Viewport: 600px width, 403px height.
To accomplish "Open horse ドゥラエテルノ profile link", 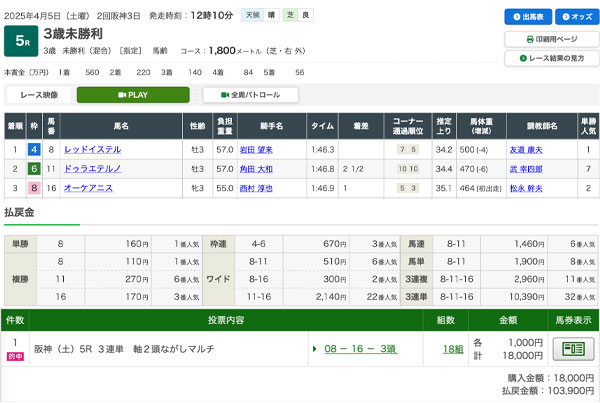I will coord(92,168).
